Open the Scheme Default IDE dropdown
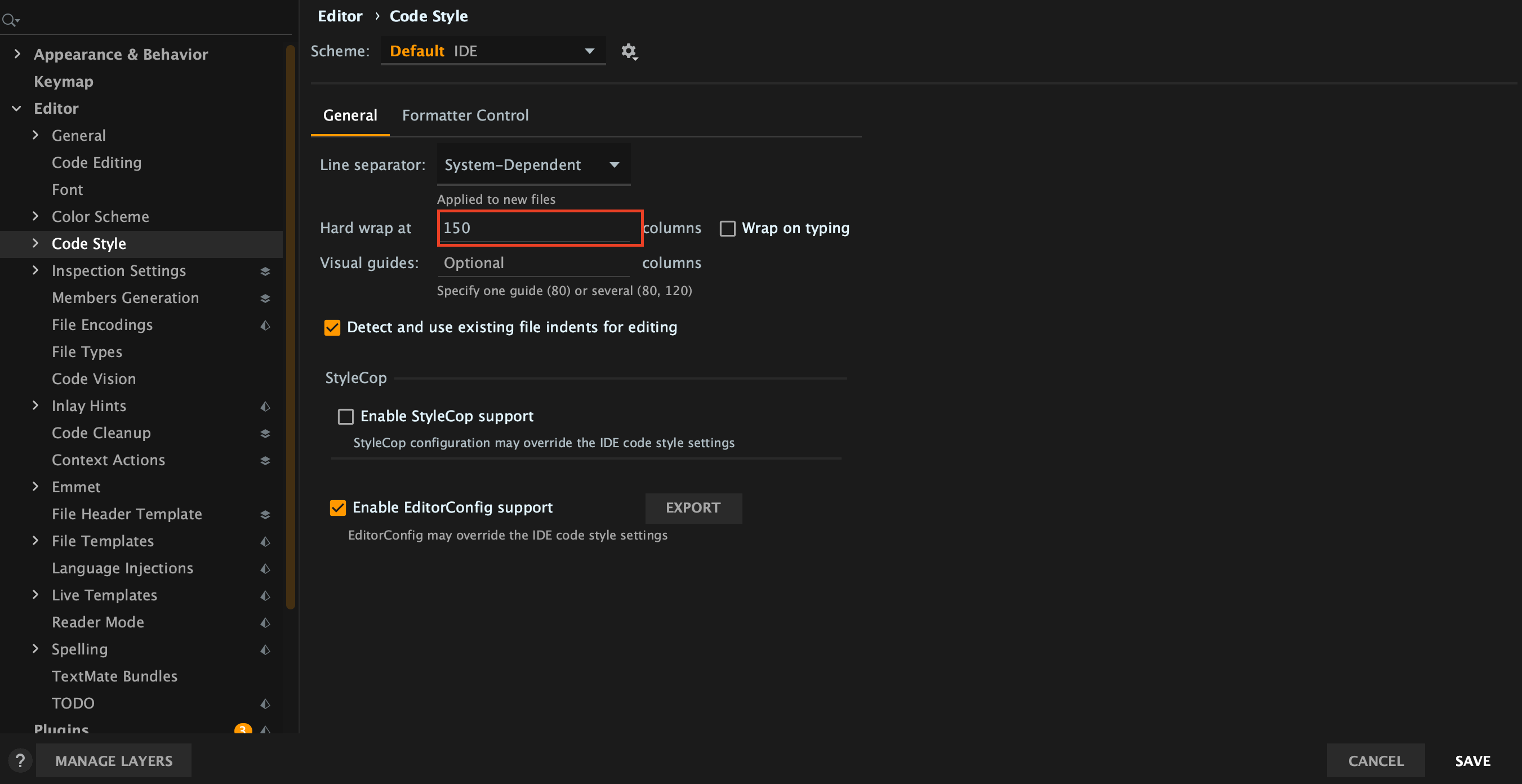The height and width of the screenshot is (784, 1522). click(493, 51)
